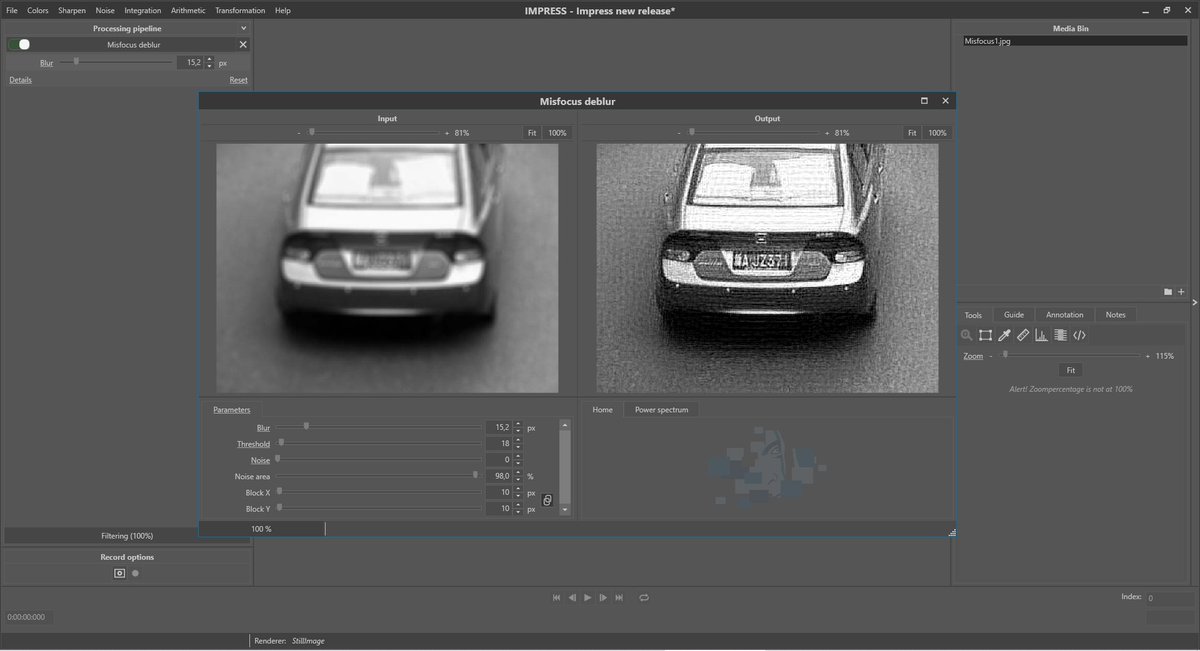This screenshot has height=651, width=1200.
Task: Close the Misfocus deblur dialog
Action: [945, 101]
